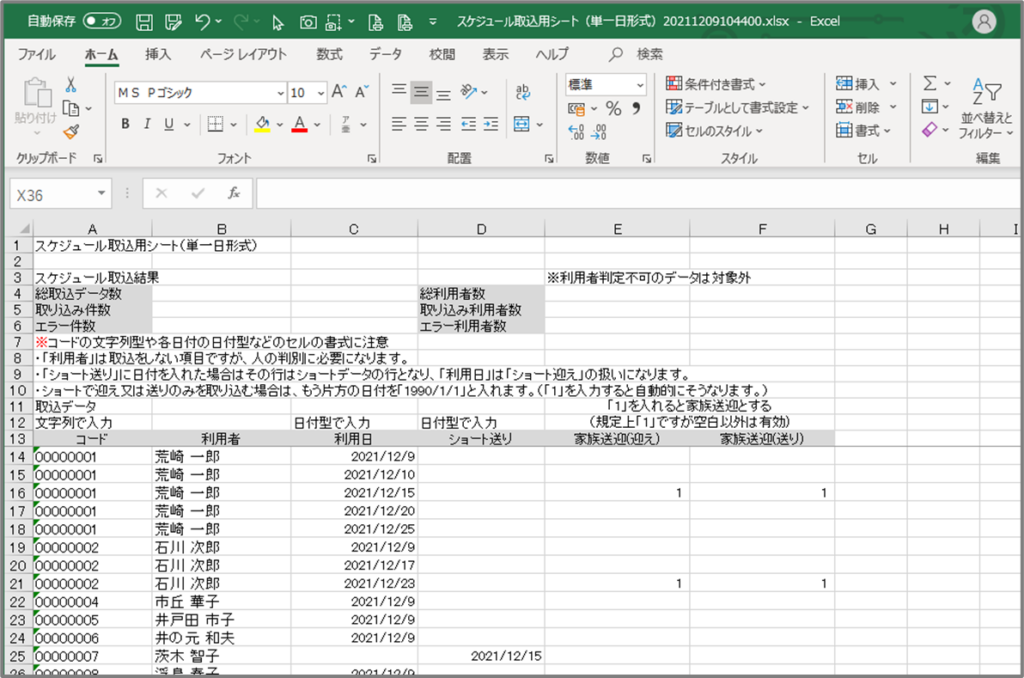This screenshot has width=1024, height=678.
Task: Click the insert function fx icon
Action: pyautogui.click(x=234, y=194)
